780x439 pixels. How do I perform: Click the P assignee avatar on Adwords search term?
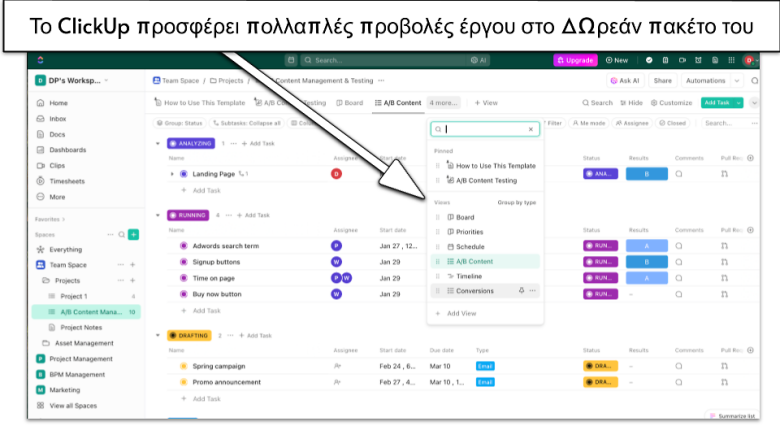tap(336, 246)
